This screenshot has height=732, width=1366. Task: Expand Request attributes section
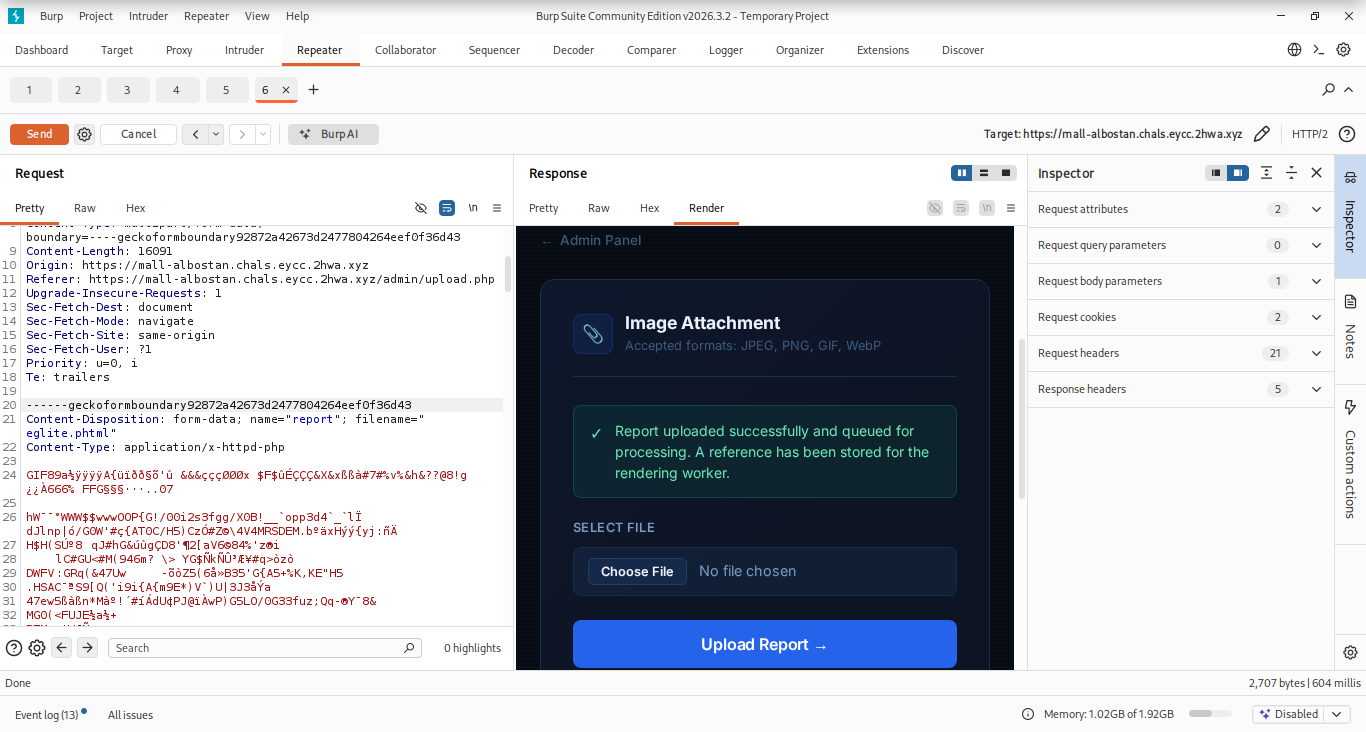pyautogui.click(x=1317, y=209)
